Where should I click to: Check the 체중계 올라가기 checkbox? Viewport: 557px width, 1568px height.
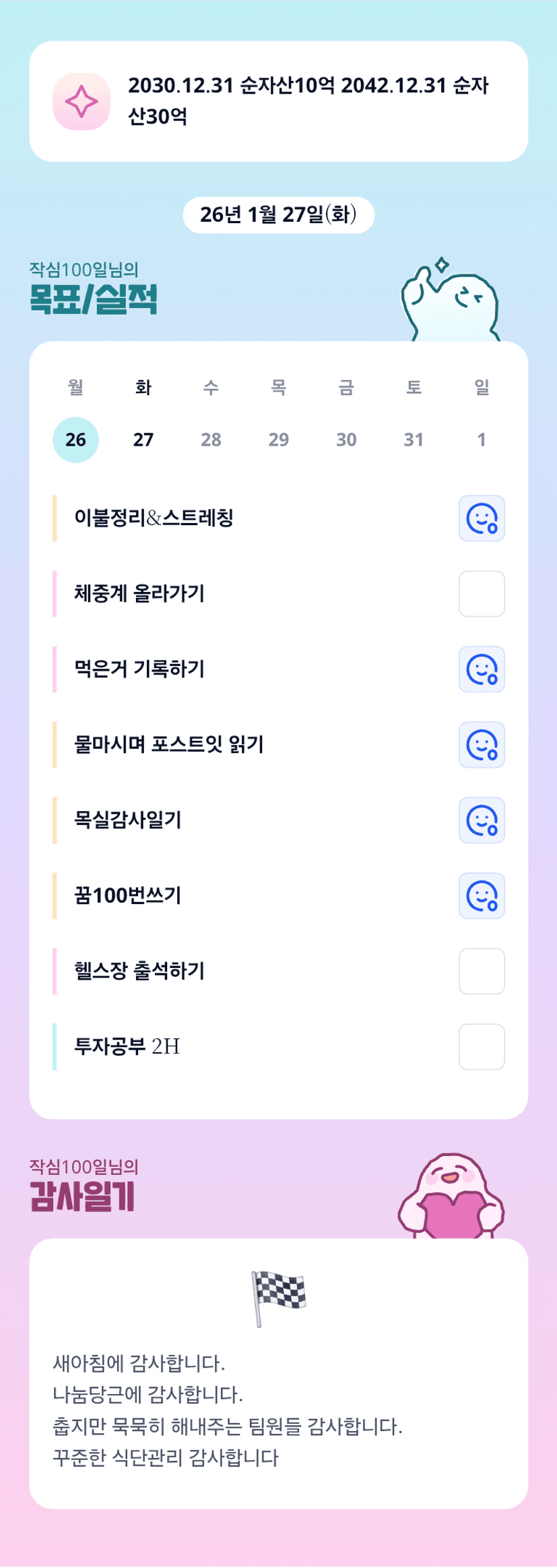pos(482,594)
